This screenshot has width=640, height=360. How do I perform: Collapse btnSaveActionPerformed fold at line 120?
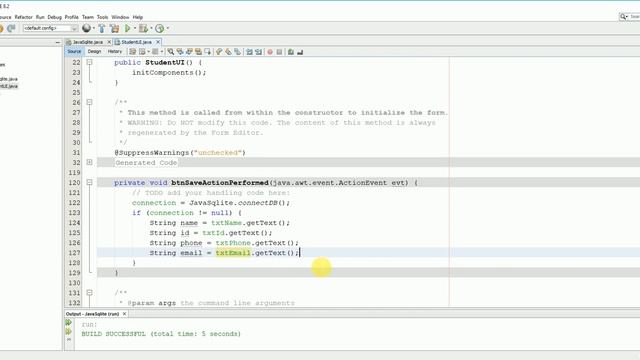[89, 182]
